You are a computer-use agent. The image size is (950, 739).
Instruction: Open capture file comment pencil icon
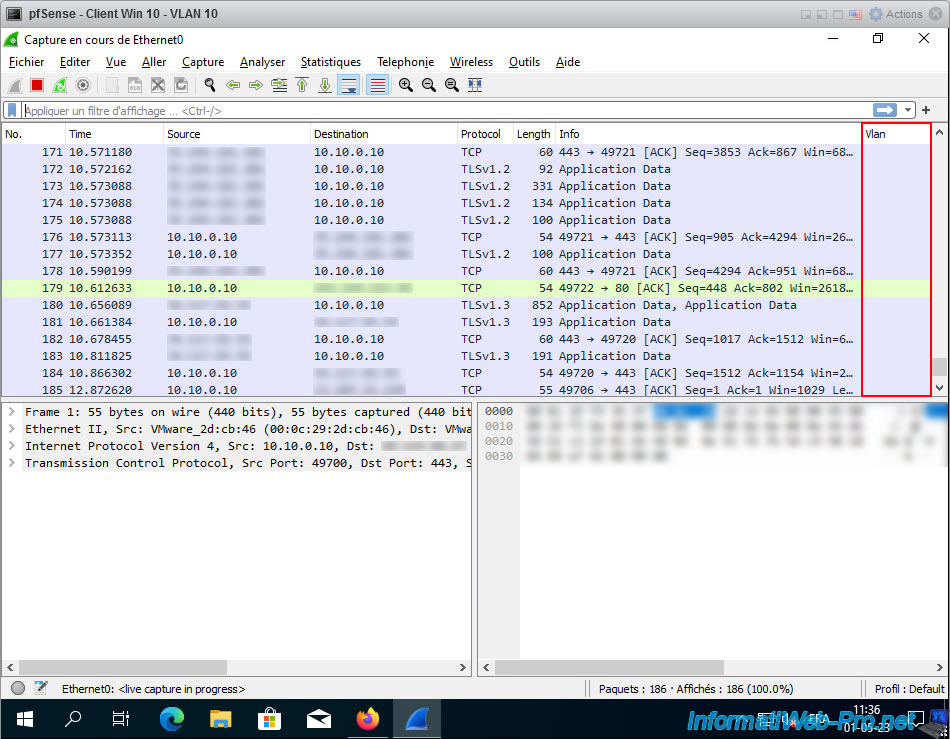coord(41,688)
